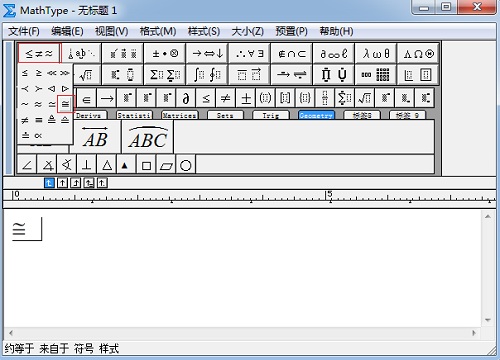Insert the hollow triangle △ symbol
This screenshot has height=360, width=500.
(x=107, y=164)
